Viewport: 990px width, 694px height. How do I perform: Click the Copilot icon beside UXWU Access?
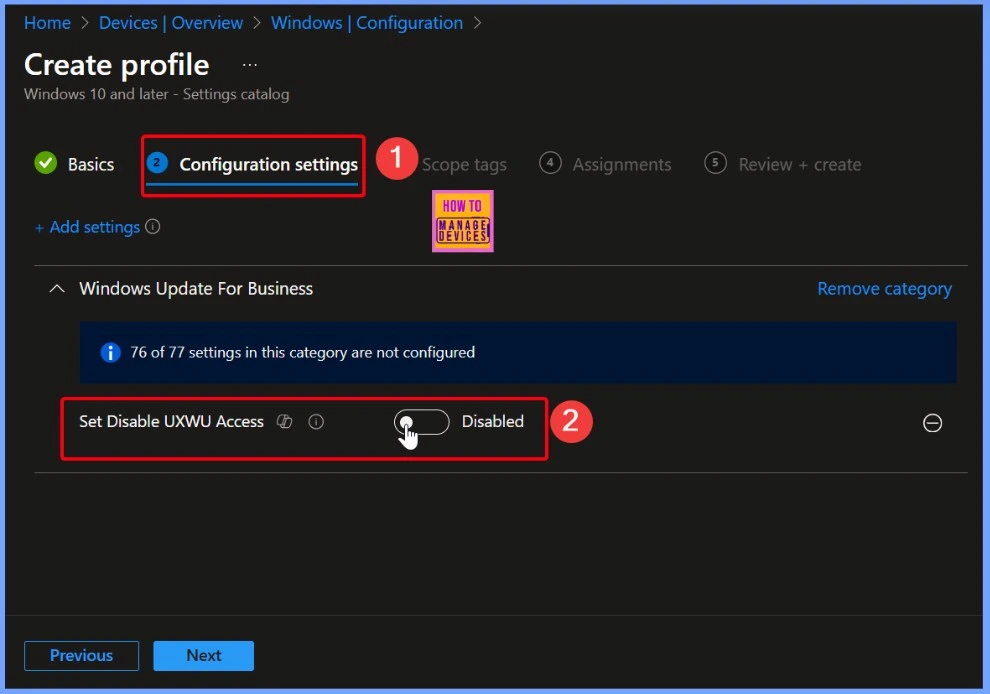pos(285,421)
